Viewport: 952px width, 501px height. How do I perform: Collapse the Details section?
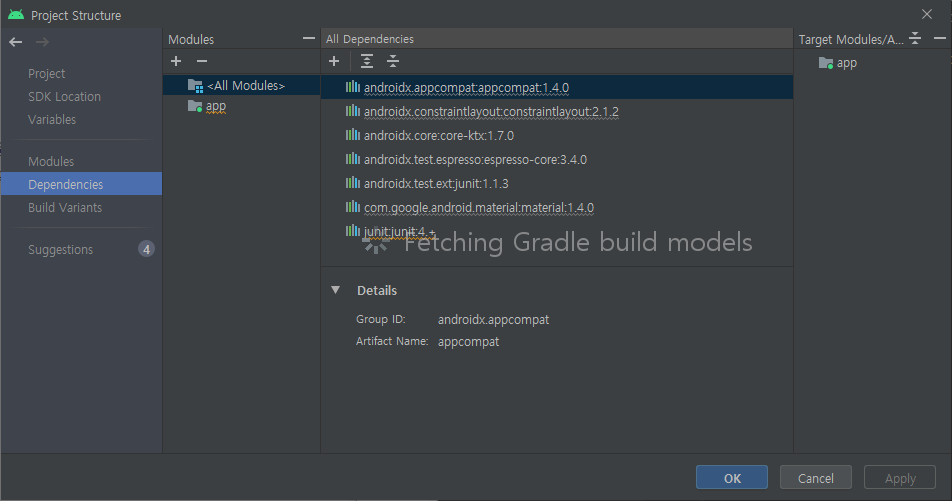tap(335, 290)
